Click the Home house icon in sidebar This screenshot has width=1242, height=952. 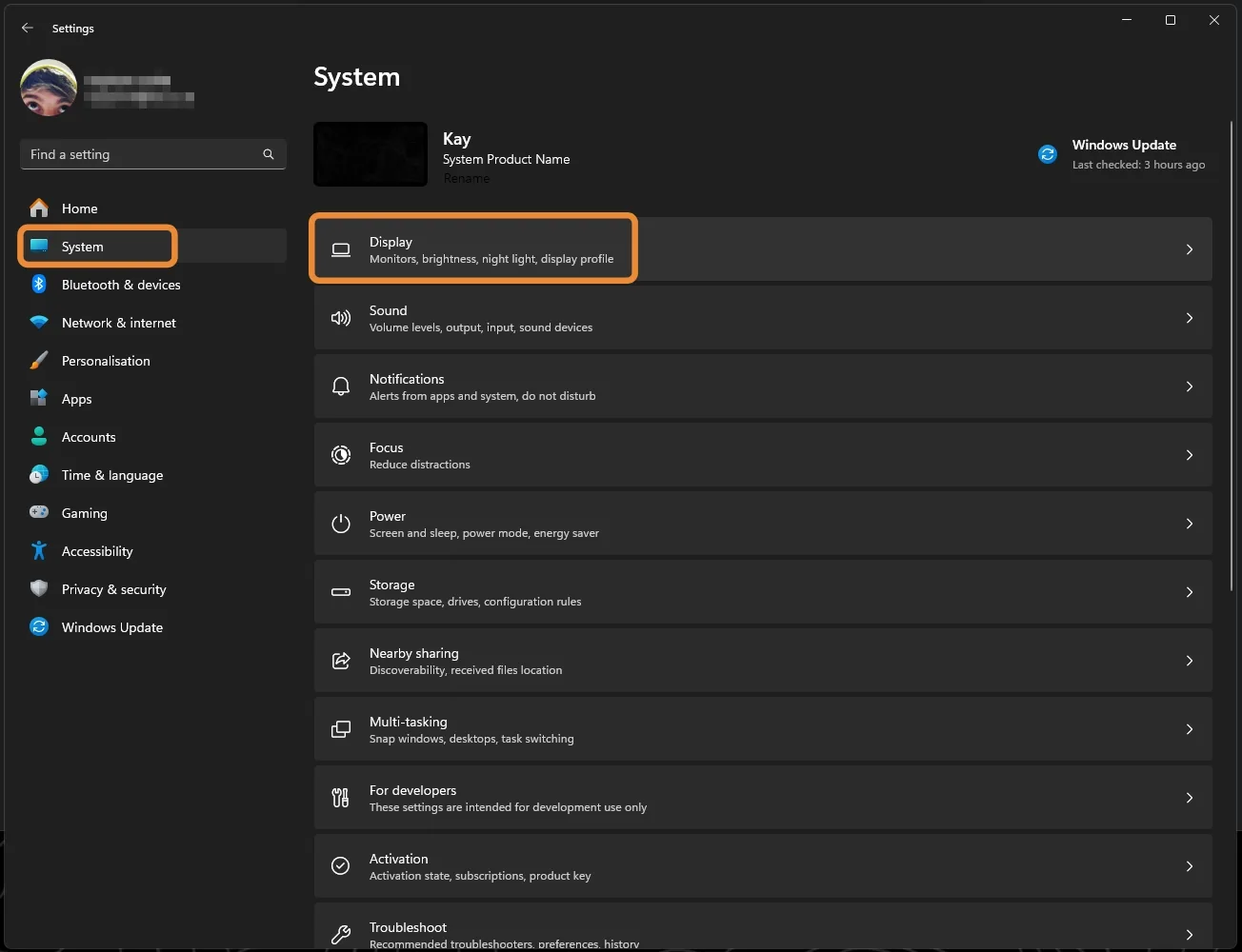[39, 208]
